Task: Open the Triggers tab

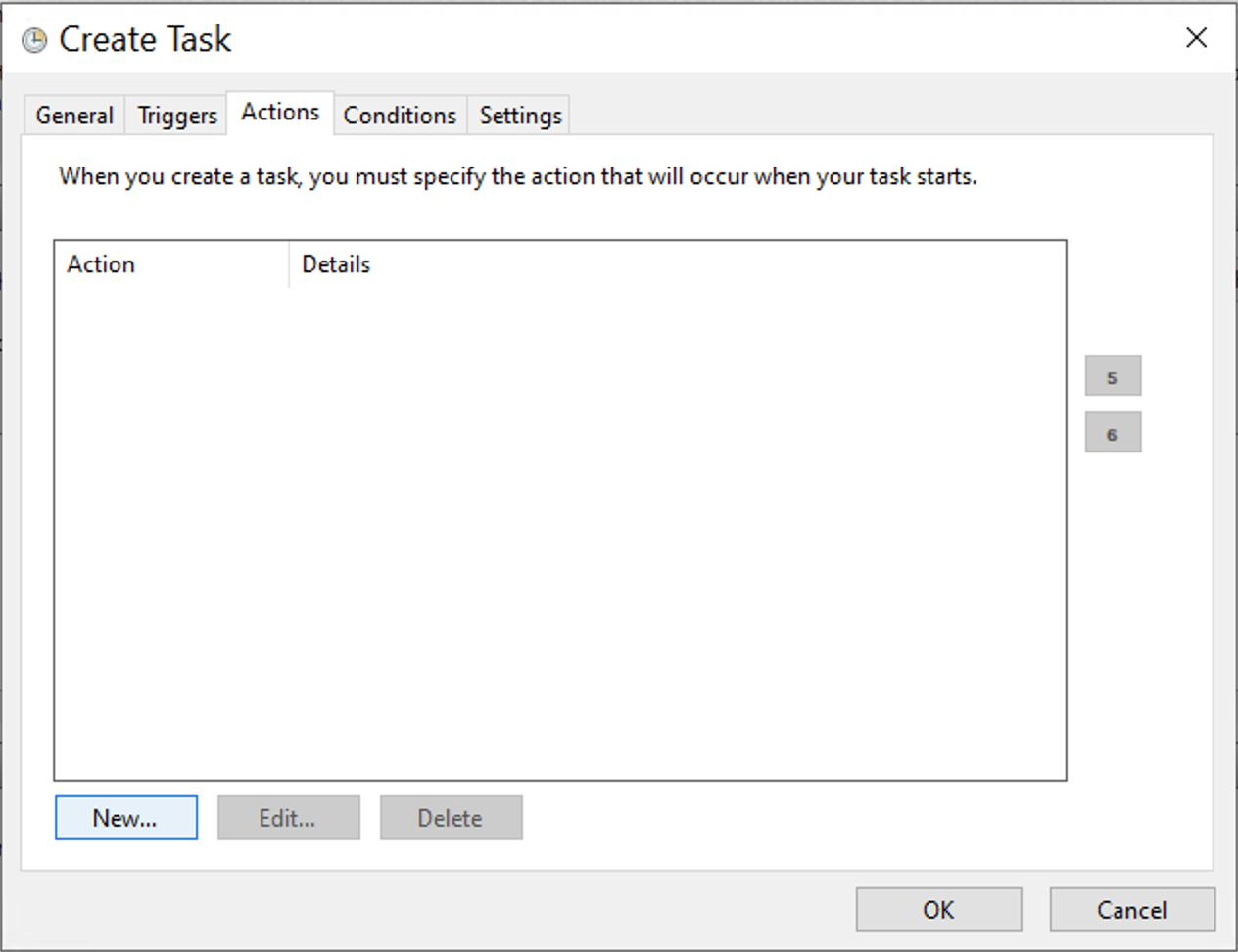Action: 175,115
